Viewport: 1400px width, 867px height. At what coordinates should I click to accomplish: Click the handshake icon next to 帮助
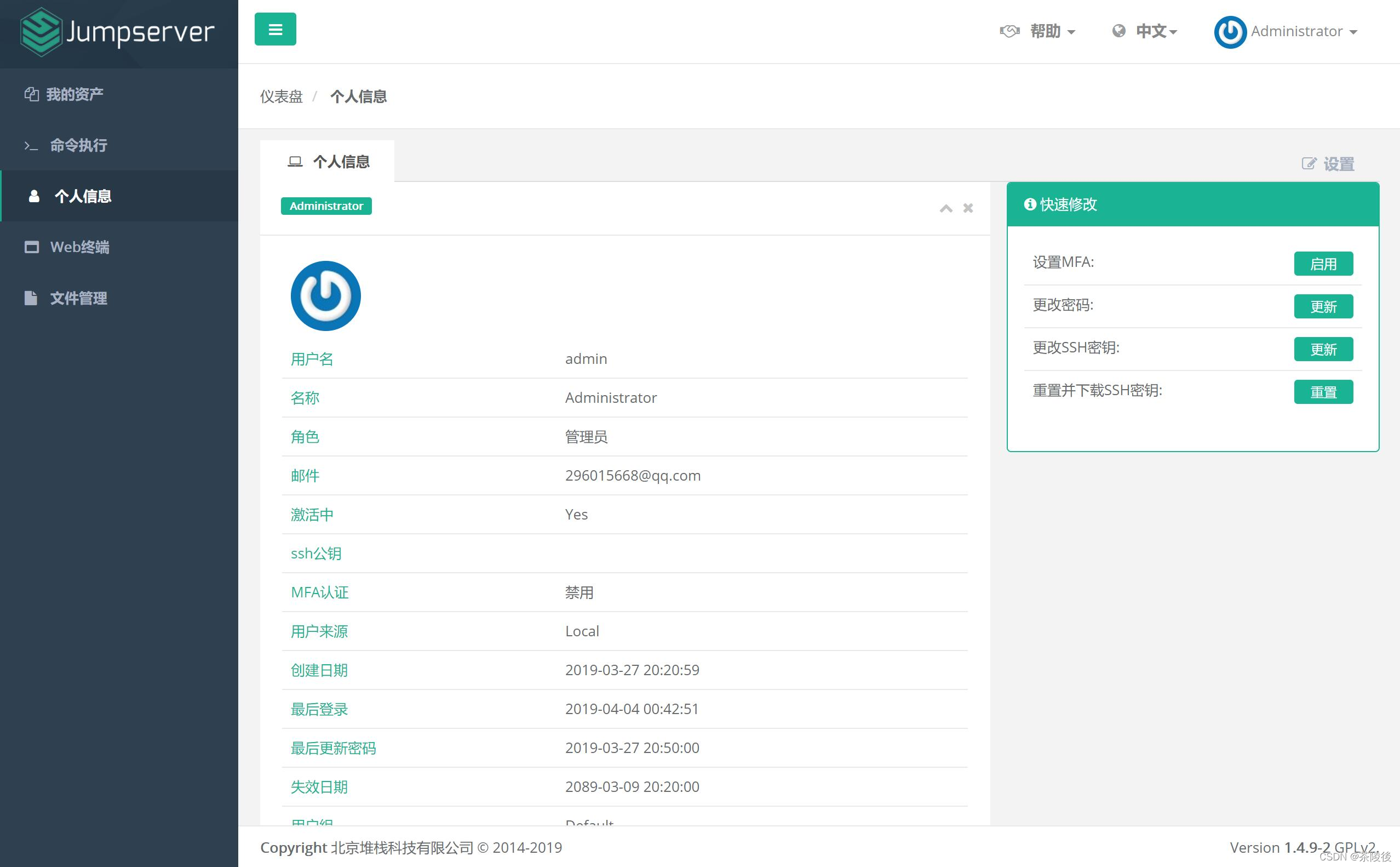[x=1011, y=31]
